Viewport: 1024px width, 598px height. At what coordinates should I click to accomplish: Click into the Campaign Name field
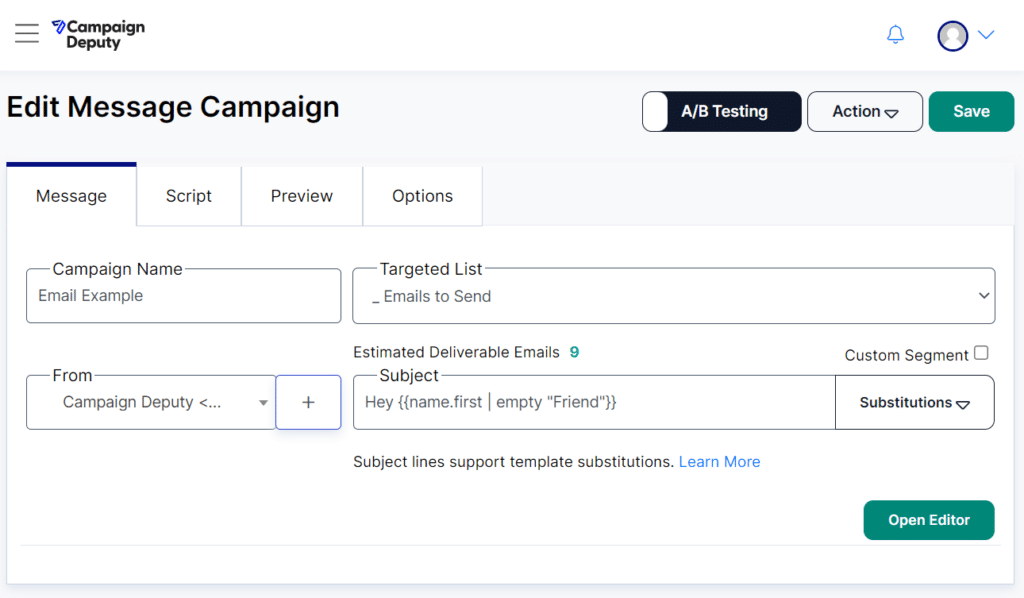pyautogui.click(x=184, y=296)
